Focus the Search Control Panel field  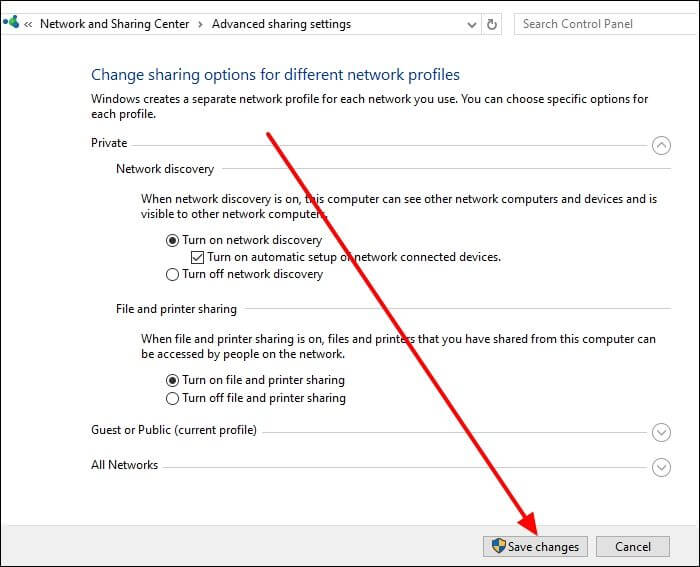tap(600, 24)
